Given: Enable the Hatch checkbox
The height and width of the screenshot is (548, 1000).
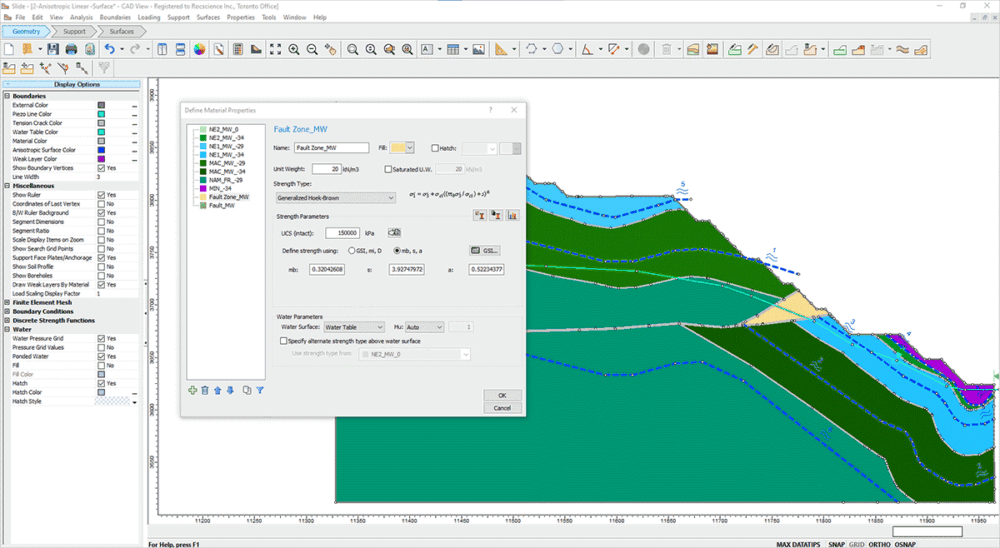Looking at the screenshot, I should pyautogui.click(x=435, y=148).
